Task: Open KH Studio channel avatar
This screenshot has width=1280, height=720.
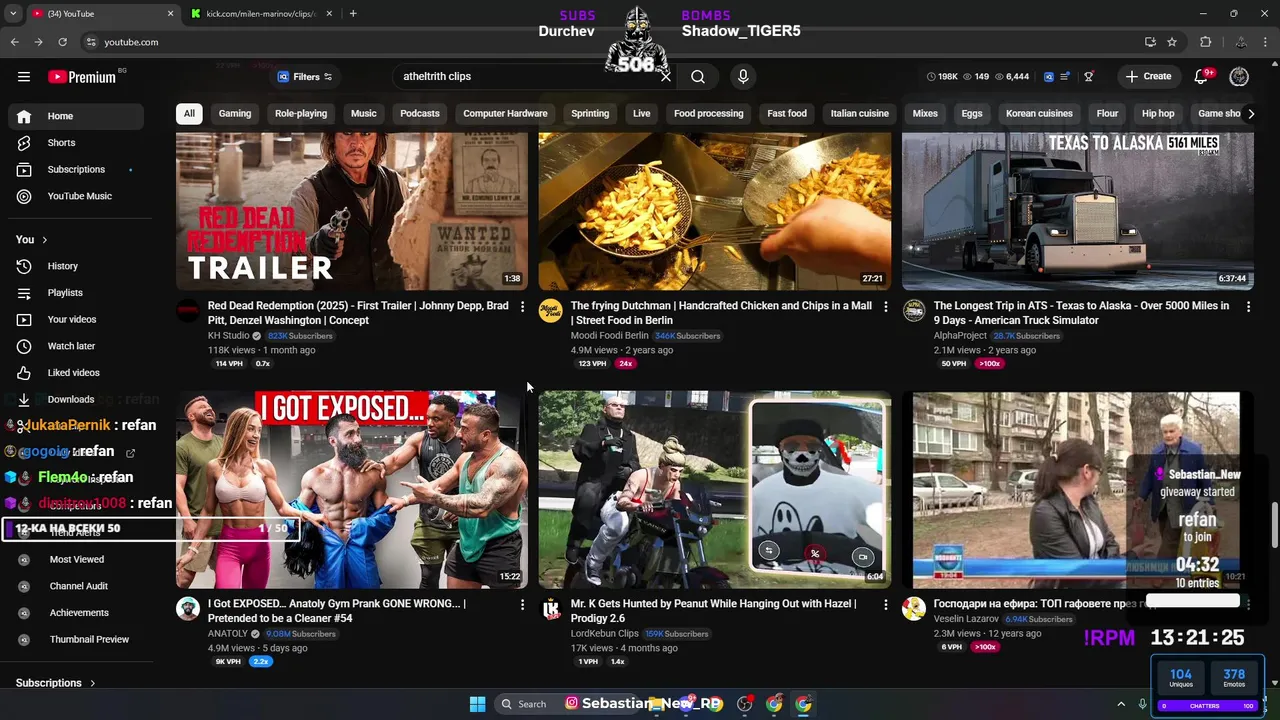Action: [188, 311]
